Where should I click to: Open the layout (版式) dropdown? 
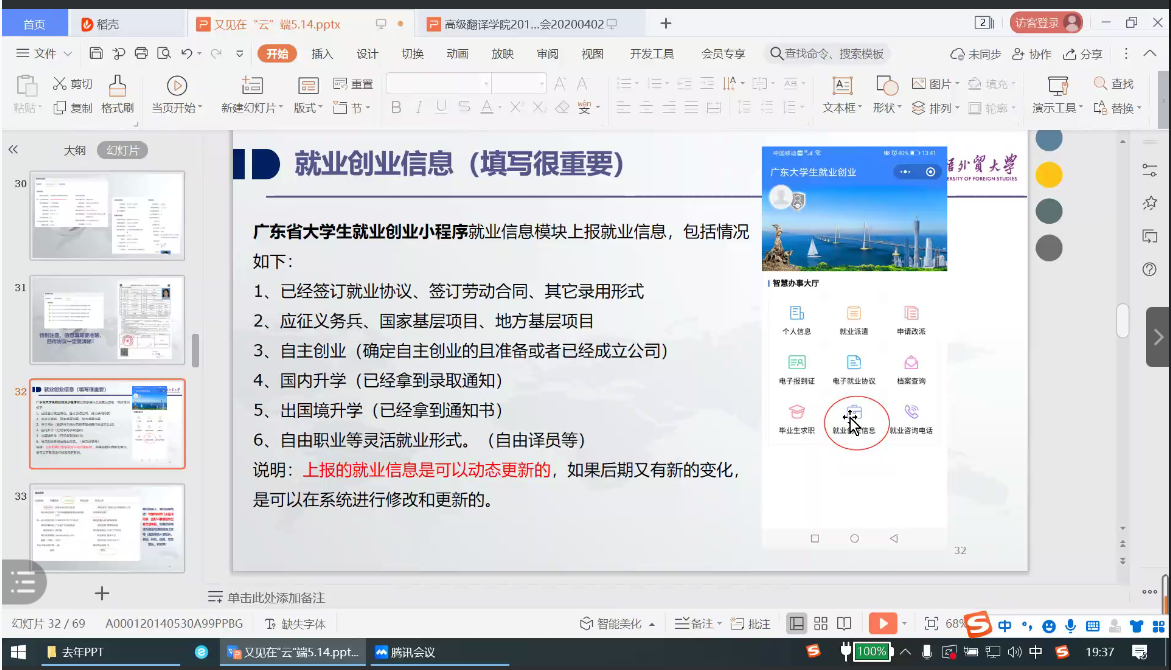(x=308, y=108)
